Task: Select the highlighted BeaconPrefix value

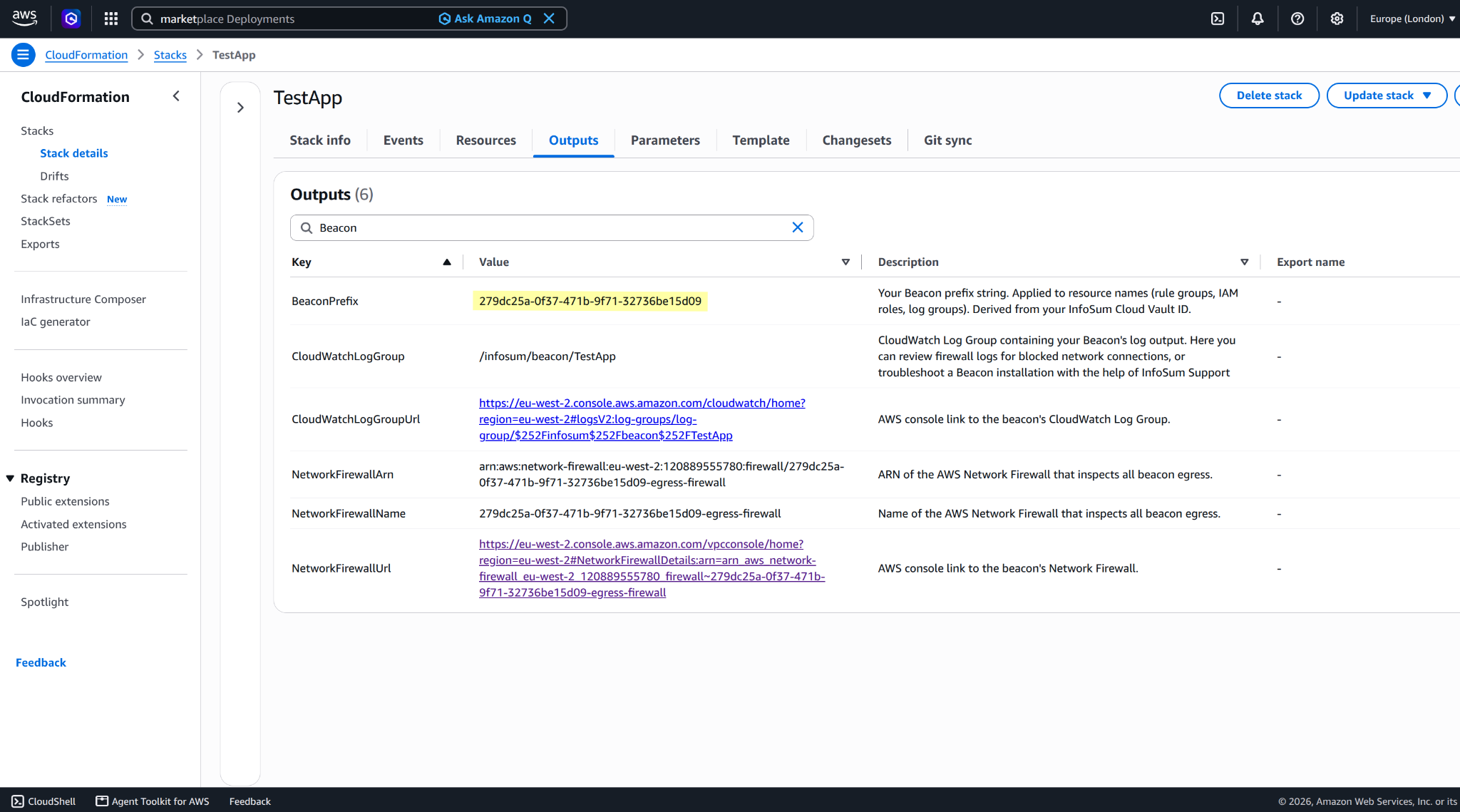Action: [x=590, y=301]
